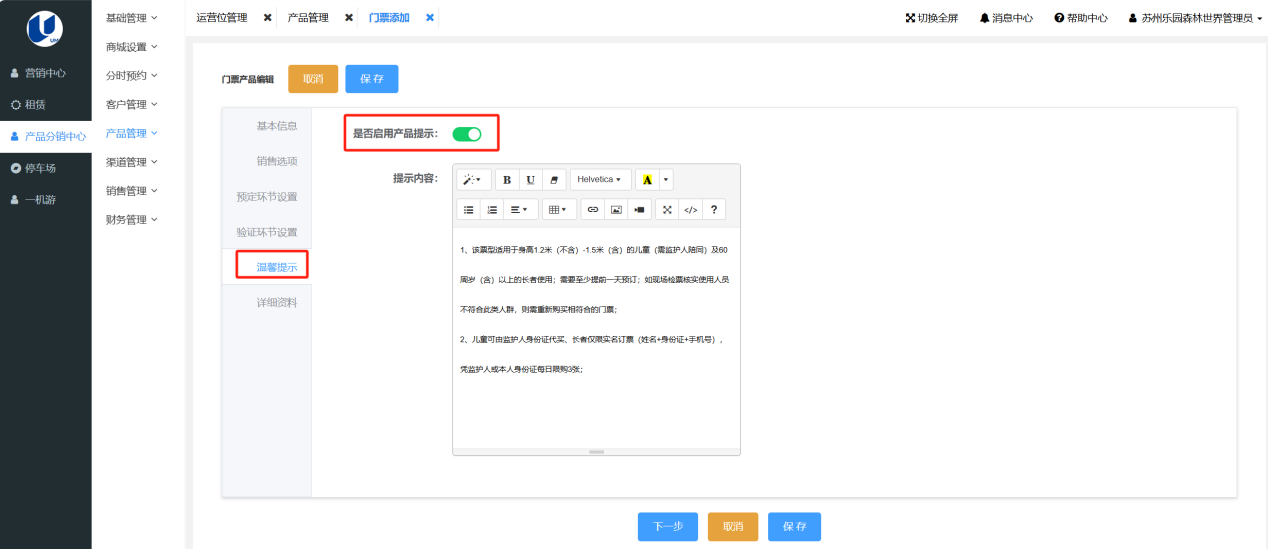This screenshot has width=1268, height=549.
Task: Switch to the 产品管理 tab
Action: coord(308,18)
